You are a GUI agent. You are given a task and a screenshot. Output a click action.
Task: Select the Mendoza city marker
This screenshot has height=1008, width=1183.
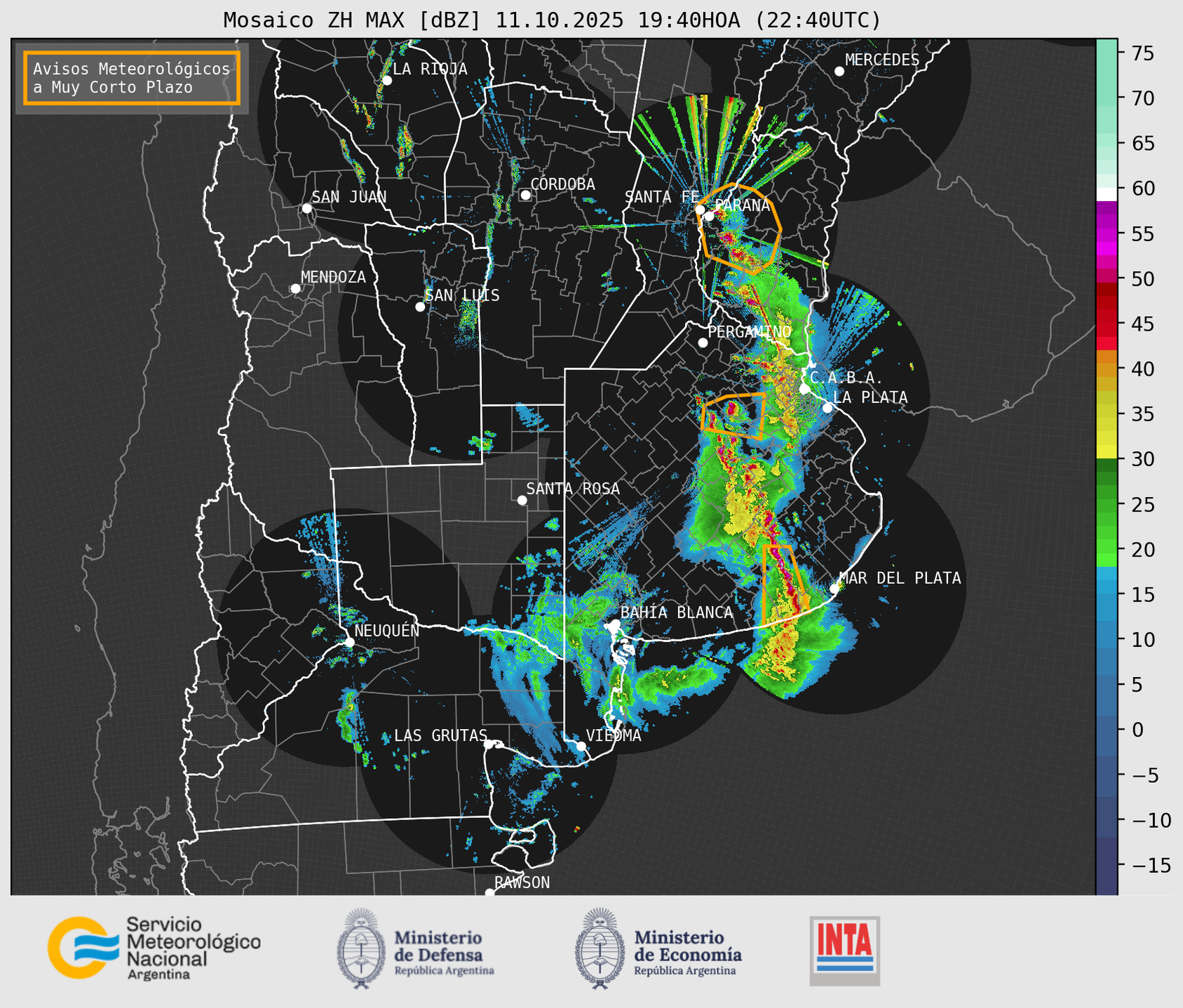[x=295, y=289]
